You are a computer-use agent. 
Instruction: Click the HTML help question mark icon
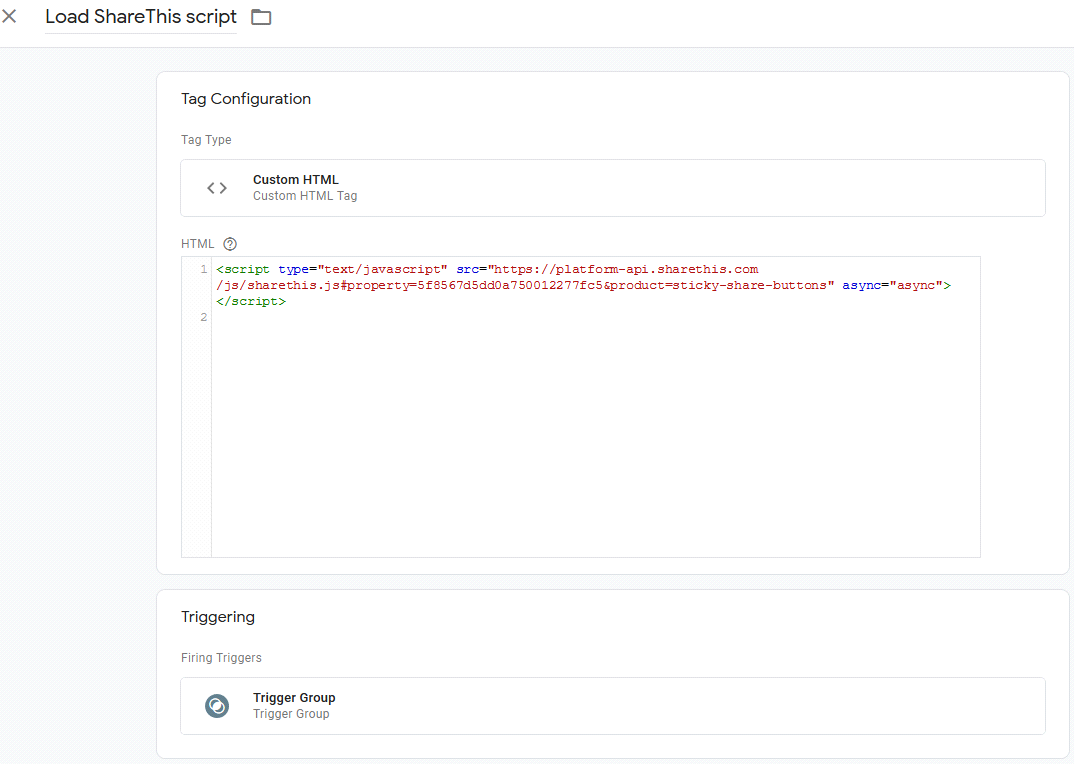pyautogui.click(x=230, y=244)
